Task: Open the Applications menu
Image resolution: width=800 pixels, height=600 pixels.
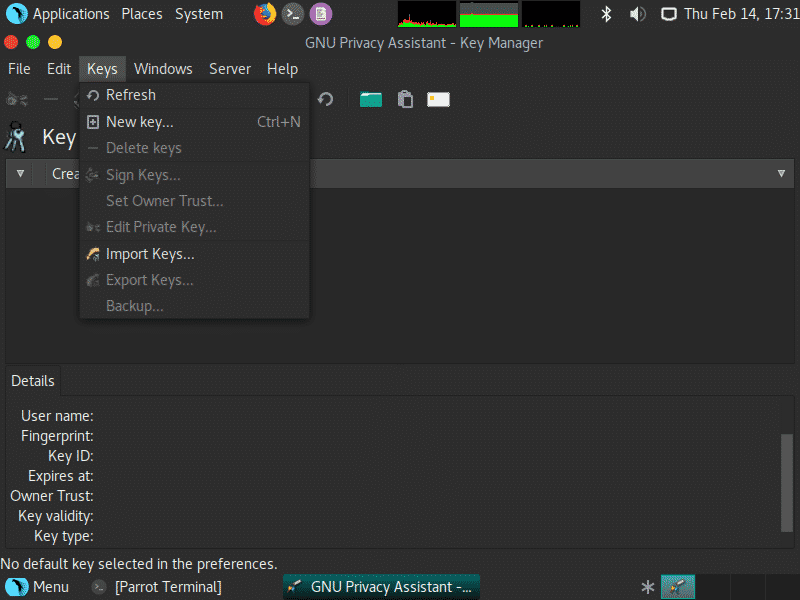Action: pyautogui.click(x=58, y=14)
